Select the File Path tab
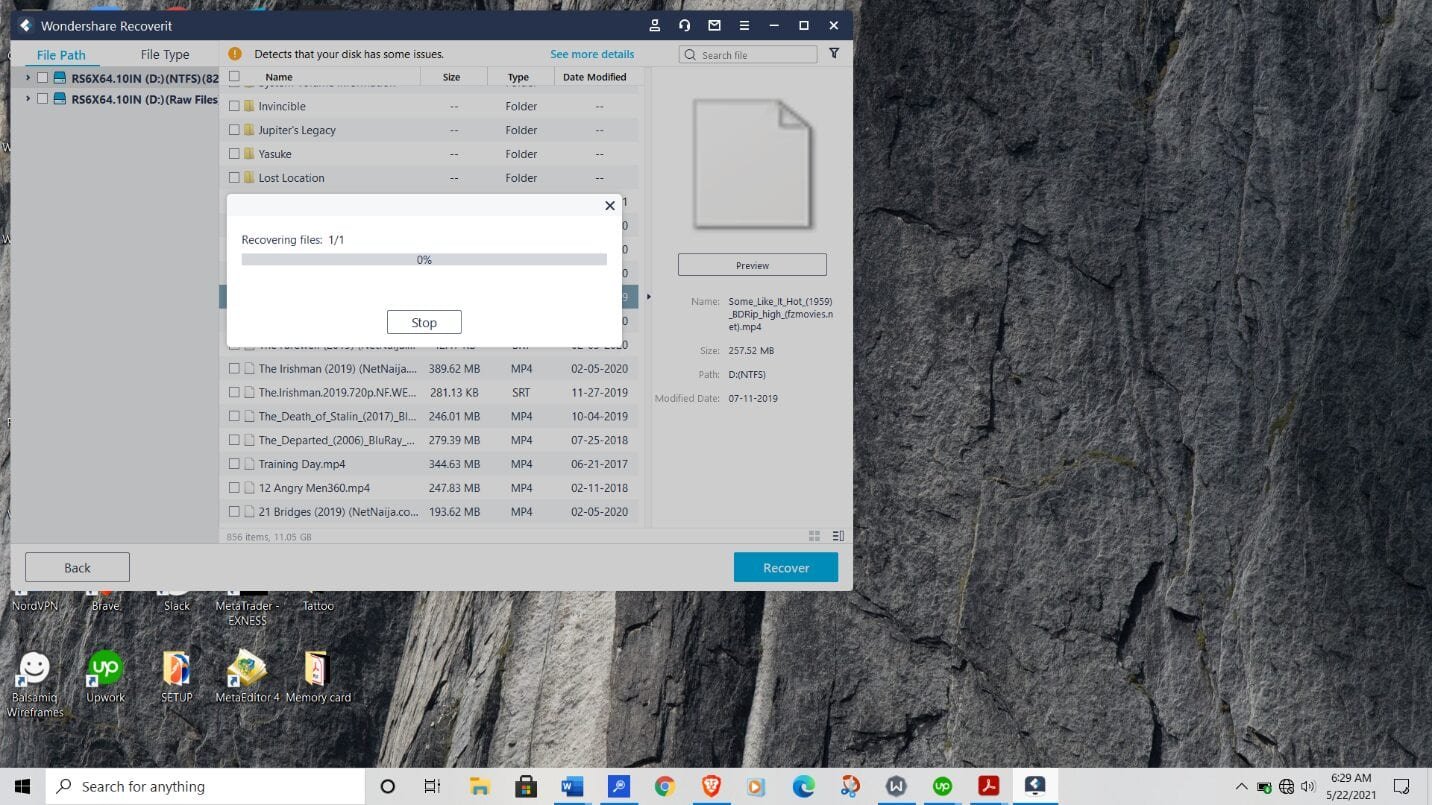The image size is (1432, 805). pyautogui.click(x=61, y=55)
